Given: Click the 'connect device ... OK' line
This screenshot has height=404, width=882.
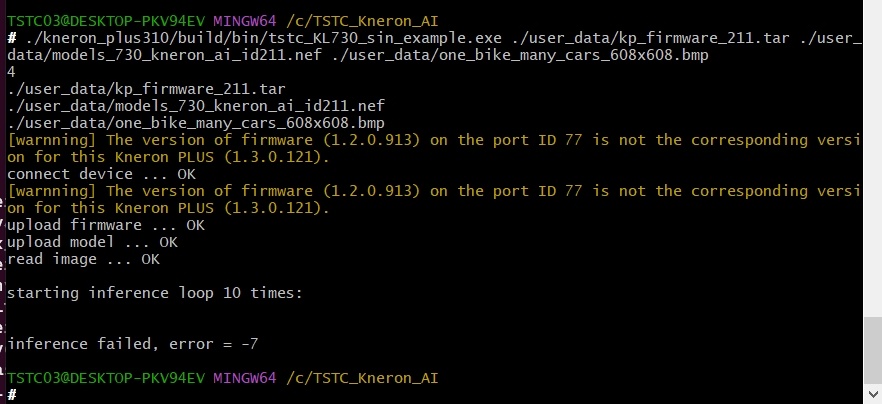Looking at the screenshot, I should 101,174.
